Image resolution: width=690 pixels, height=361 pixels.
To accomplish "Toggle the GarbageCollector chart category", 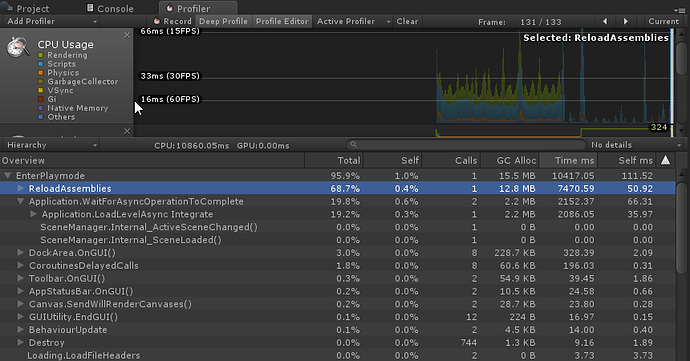I will [x=40, y=81].
